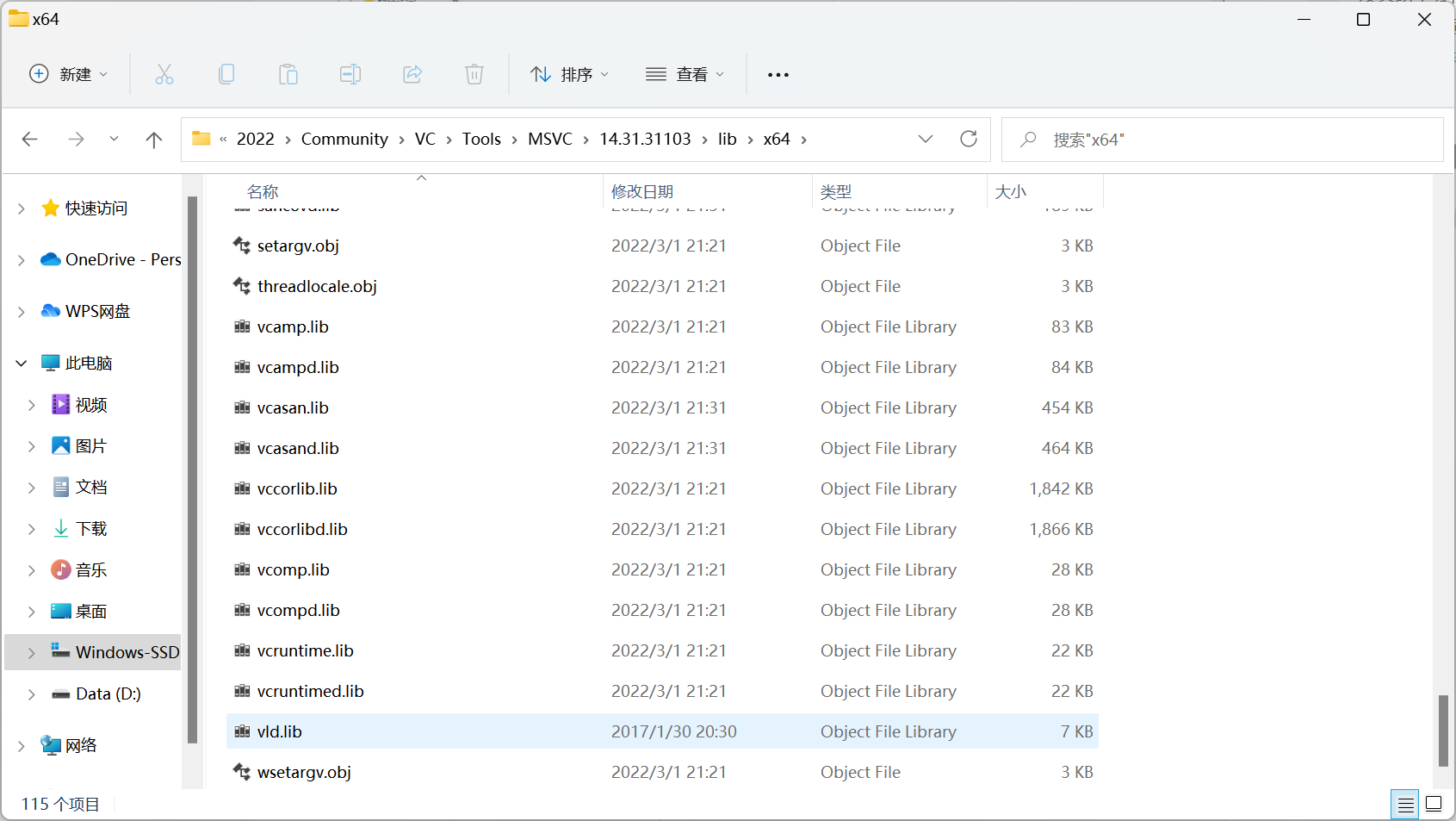Open the See more (...) menu
Screen dimensions: 1456x821
(778, 74)
